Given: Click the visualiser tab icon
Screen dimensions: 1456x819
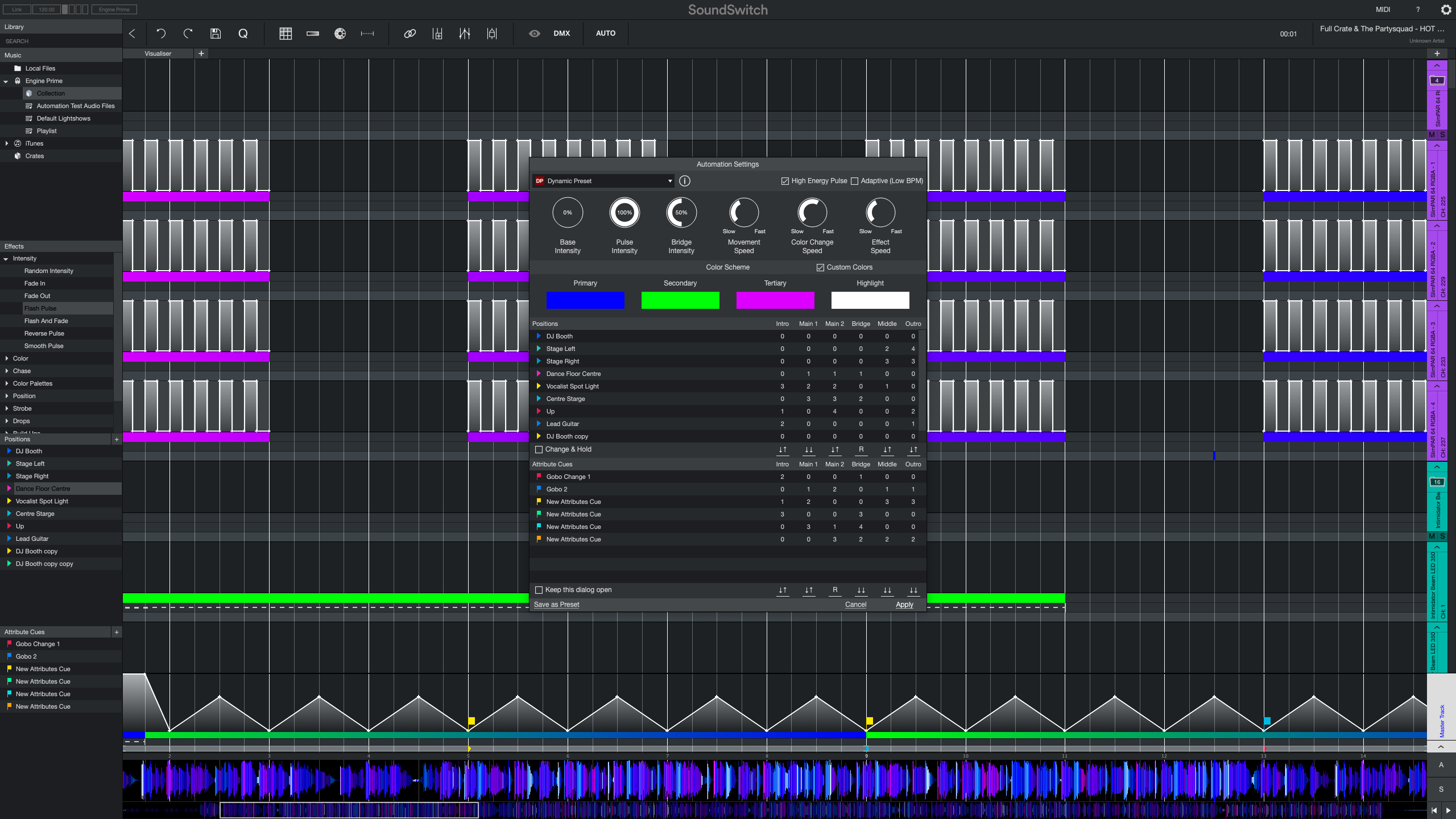Looking at the screenshot, I should [x=157, y=53].
